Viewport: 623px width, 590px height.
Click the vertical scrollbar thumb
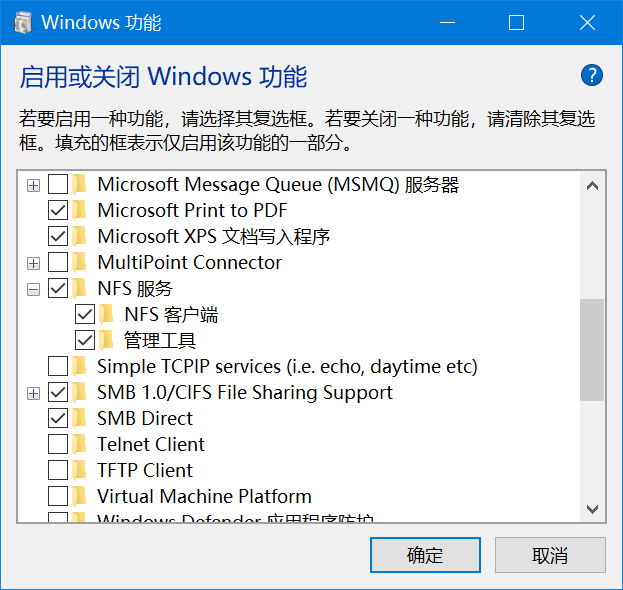pos(592,349)
